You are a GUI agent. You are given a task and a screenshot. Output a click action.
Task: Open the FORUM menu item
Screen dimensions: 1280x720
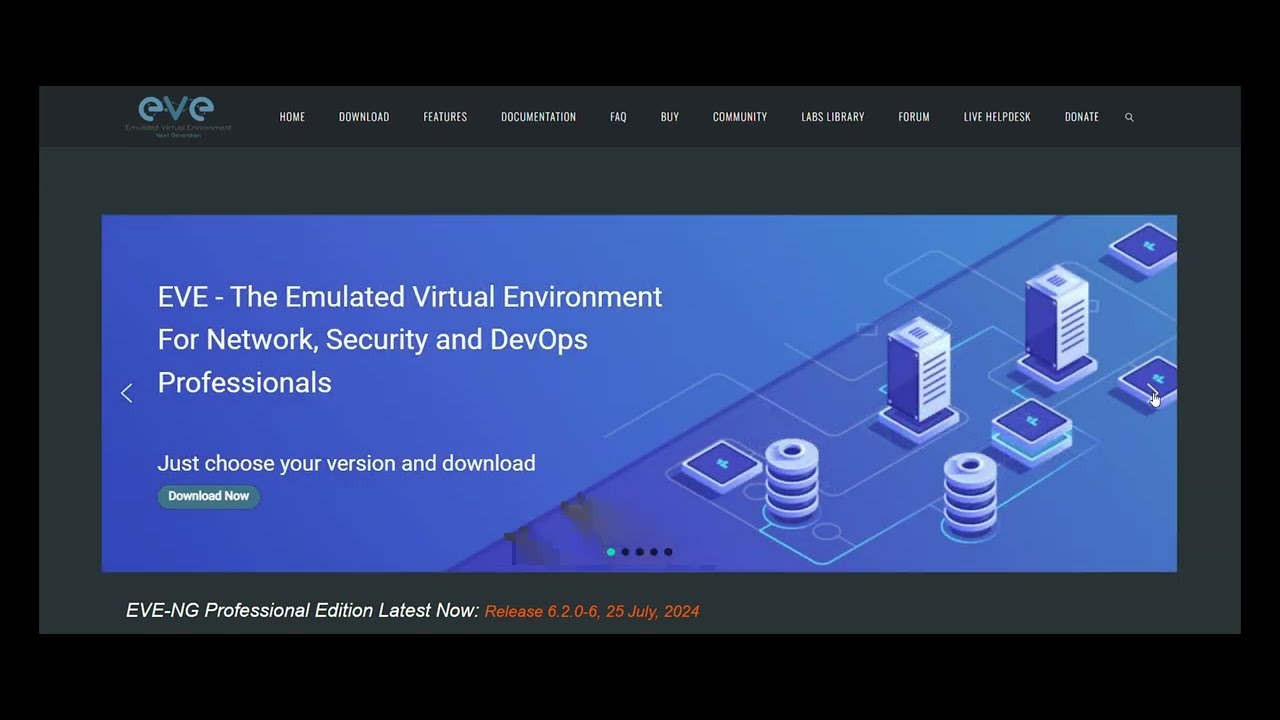coord(914,117)
